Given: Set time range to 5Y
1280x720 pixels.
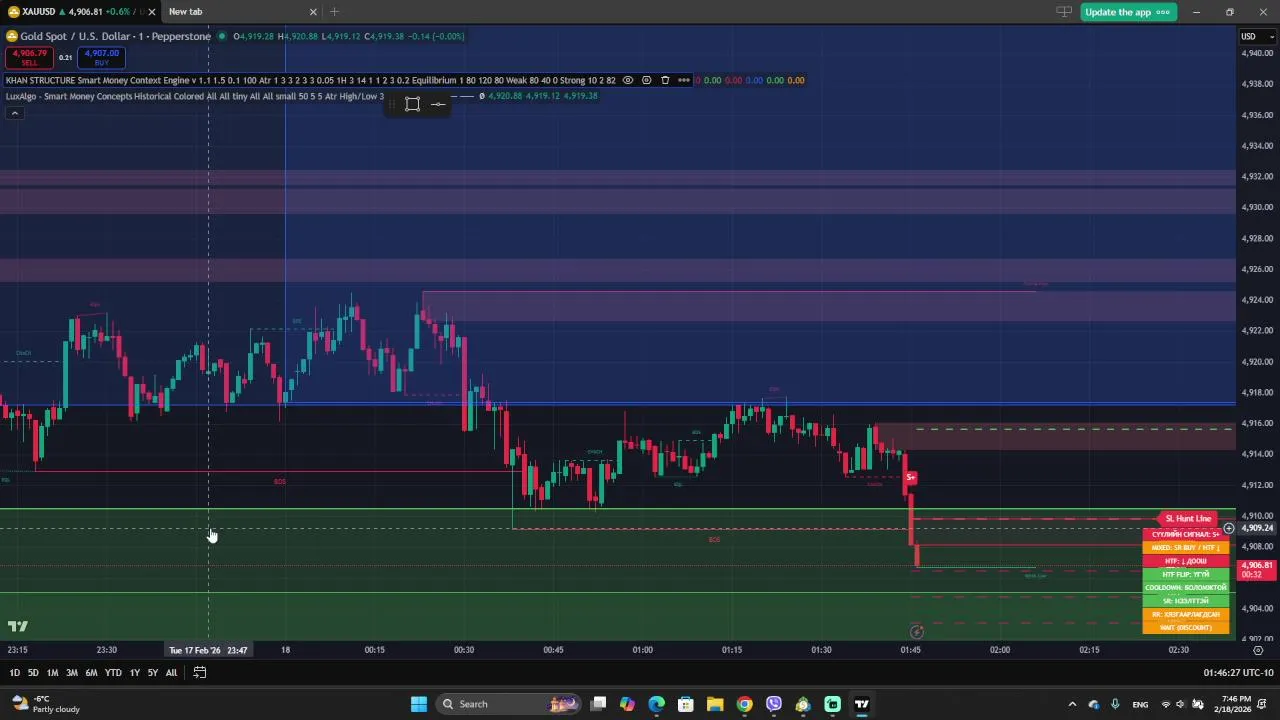Looking at the screenshot, I should (153, 673).
